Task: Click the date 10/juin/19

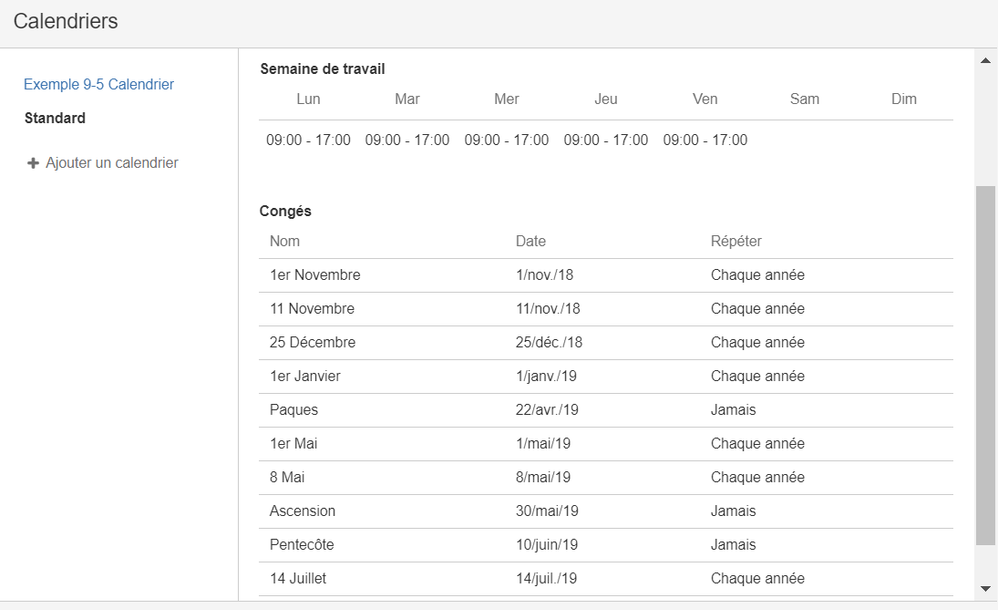Action: (x=547, y=545)
